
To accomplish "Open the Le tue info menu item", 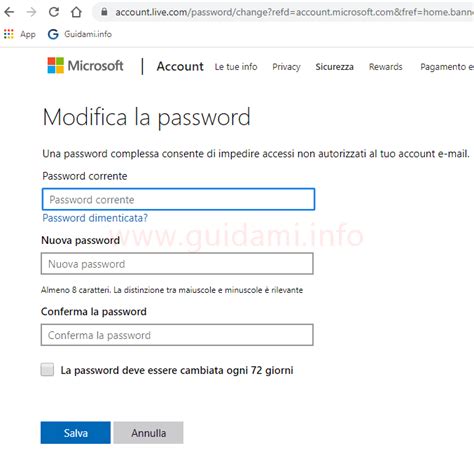I will (x=236, y=67).
